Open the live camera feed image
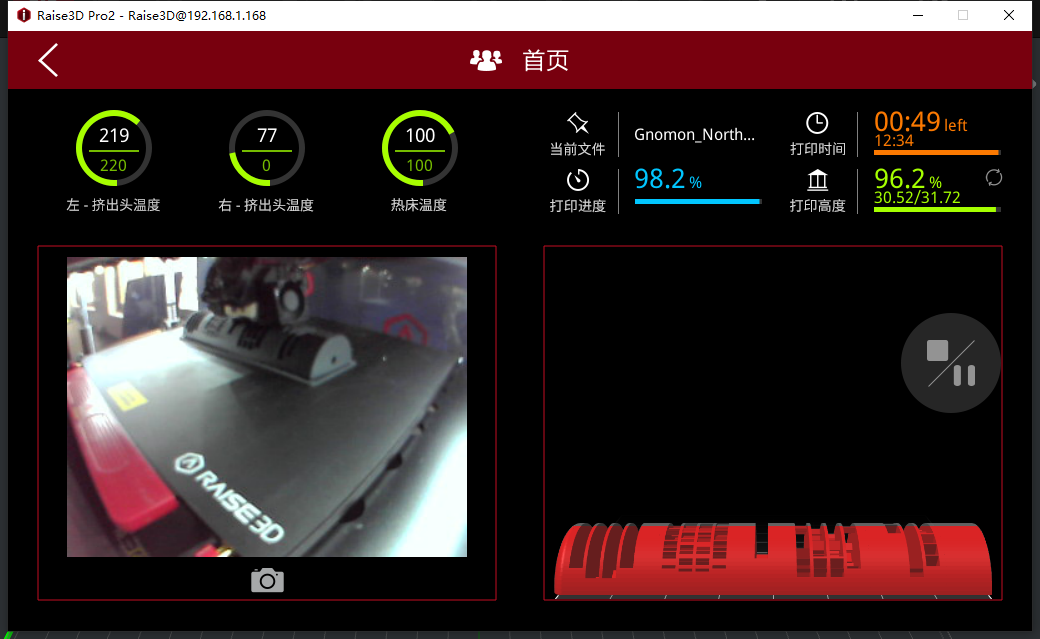The height and width of the screenshot is (639, 1040). tap(267, 406)
